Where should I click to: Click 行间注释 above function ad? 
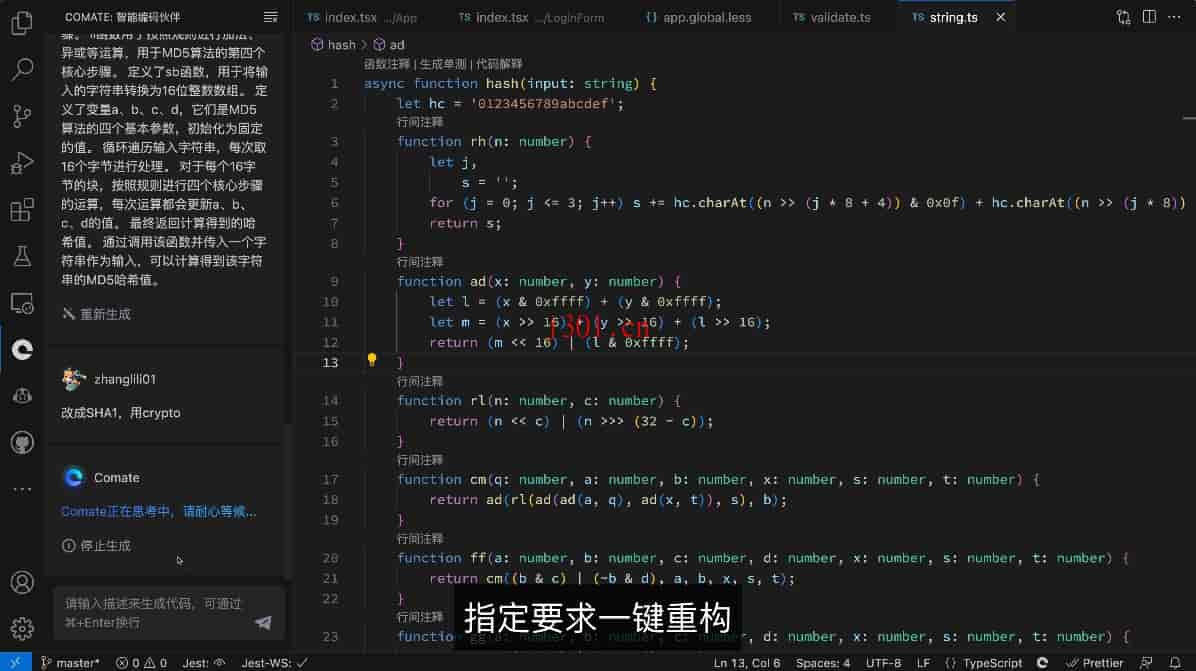point(420,262)
